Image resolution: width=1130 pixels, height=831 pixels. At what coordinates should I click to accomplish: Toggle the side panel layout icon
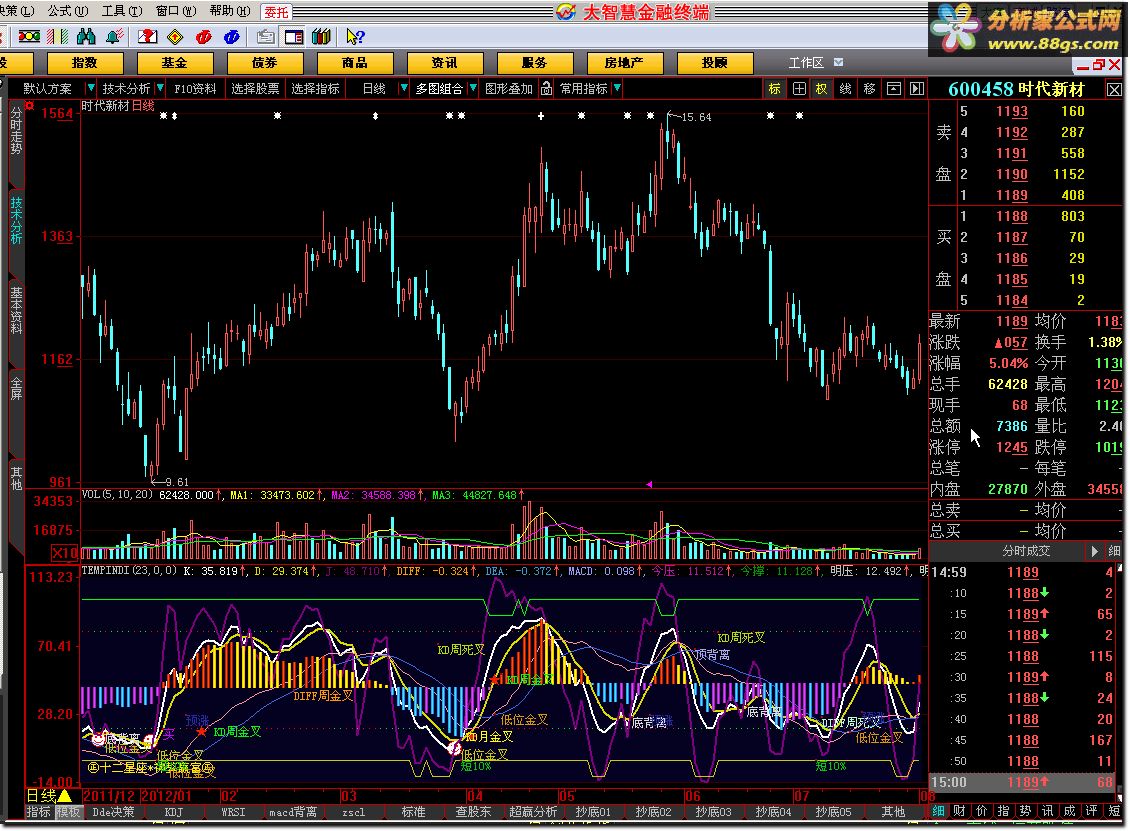[x=294, y=36]
